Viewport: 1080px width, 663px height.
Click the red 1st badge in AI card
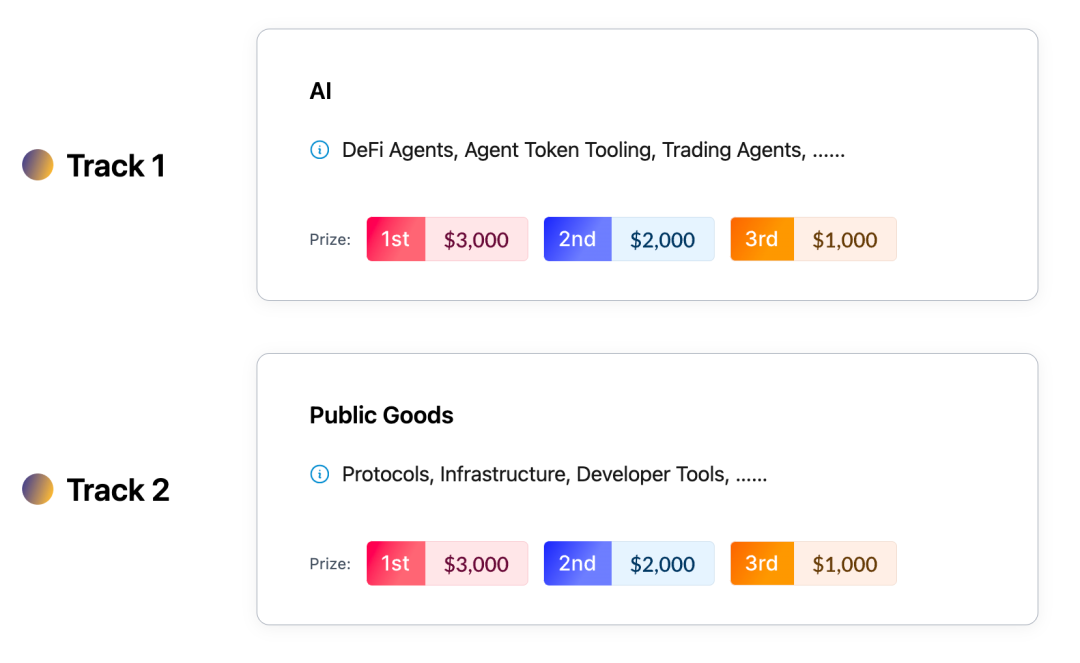(396, 240)
